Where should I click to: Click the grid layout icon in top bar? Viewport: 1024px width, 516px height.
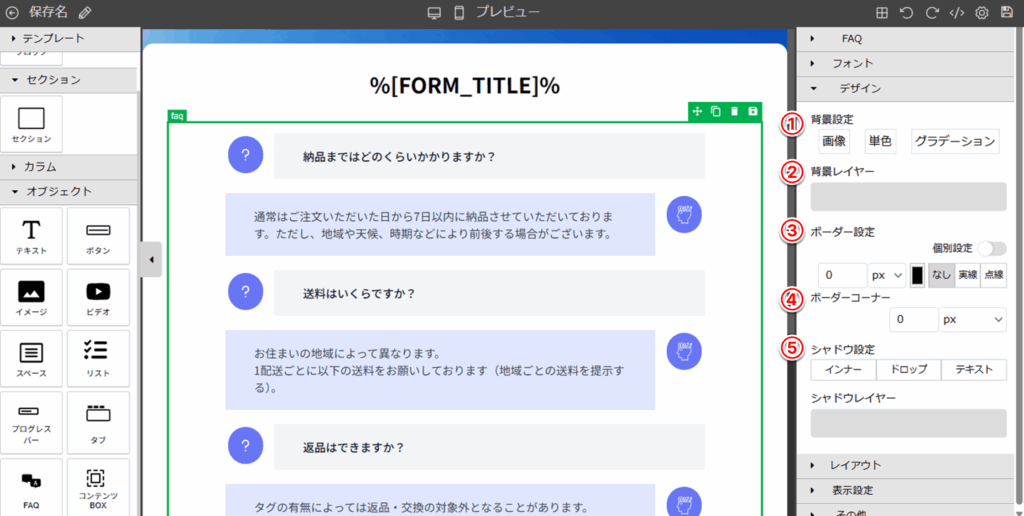882,13
